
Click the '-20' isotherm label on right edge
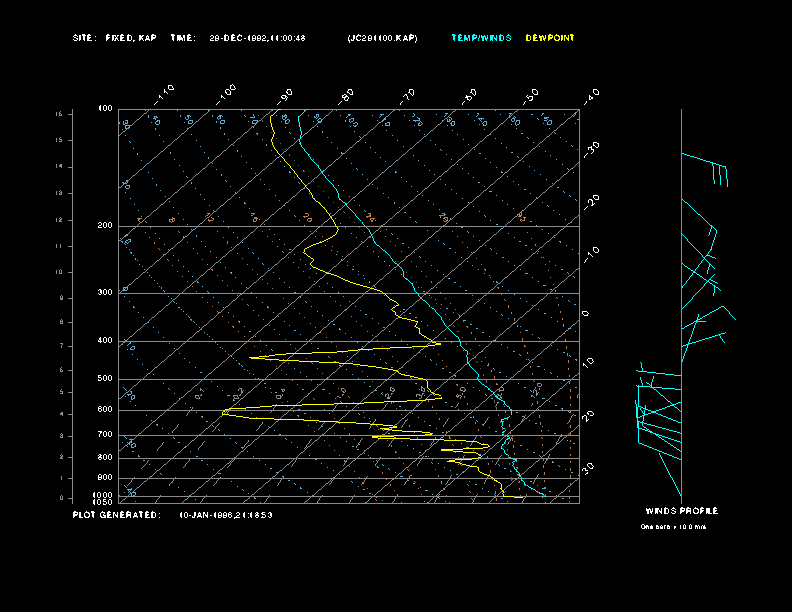[x=591, y=202]
